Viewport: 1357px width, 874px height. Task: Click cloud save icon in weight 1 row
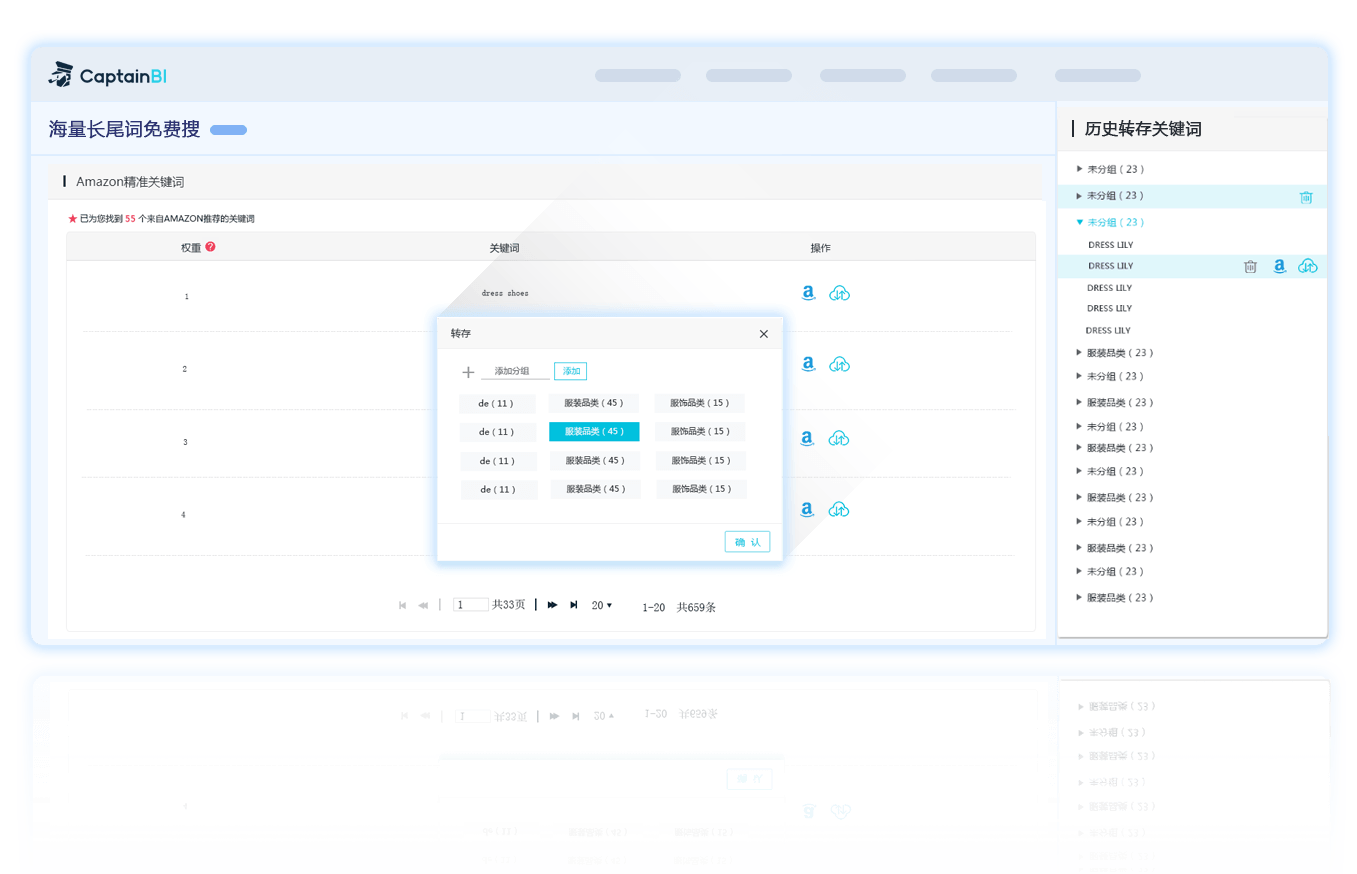840,293
